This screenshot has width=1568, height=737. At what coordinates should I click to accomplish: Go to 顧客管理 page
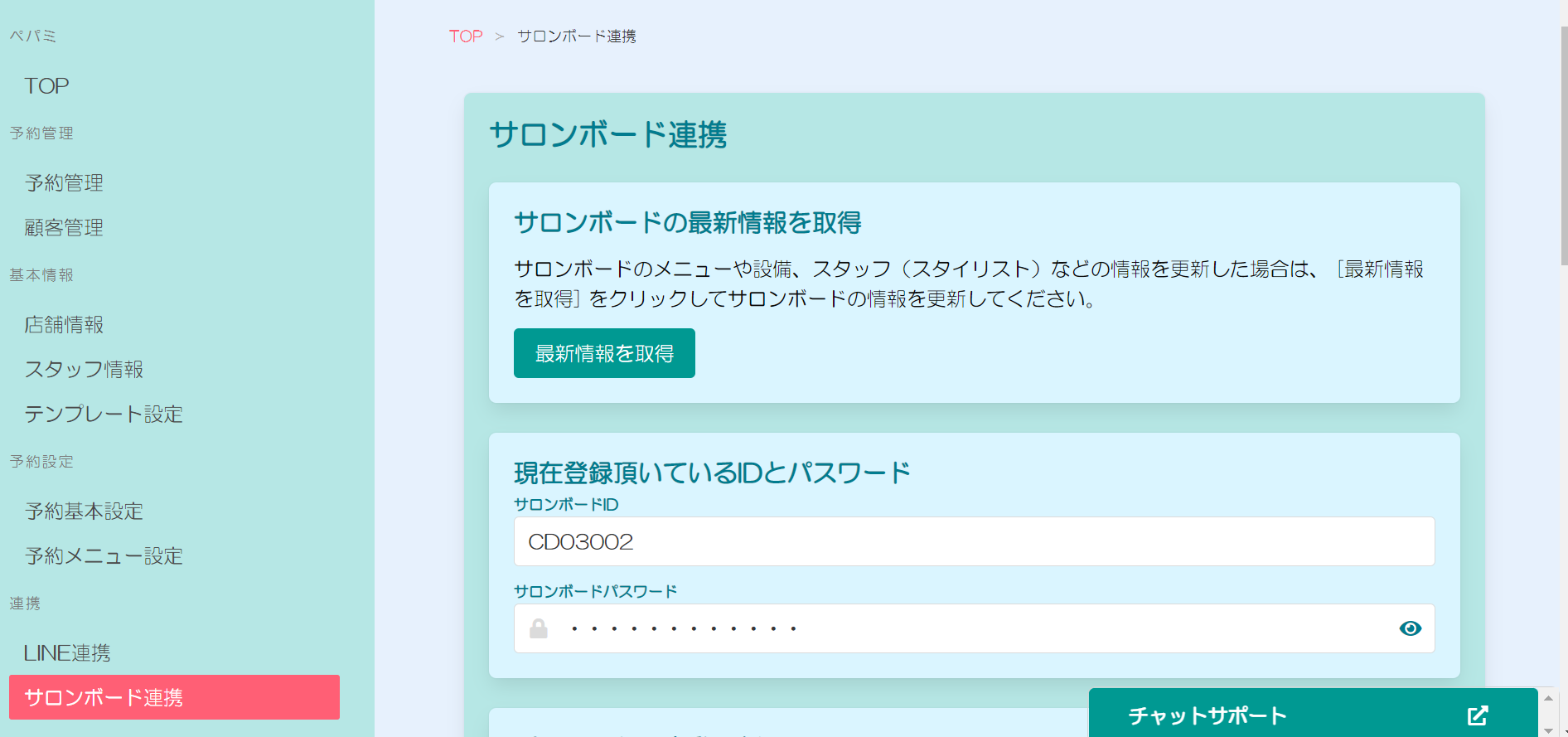coord(64,228)
